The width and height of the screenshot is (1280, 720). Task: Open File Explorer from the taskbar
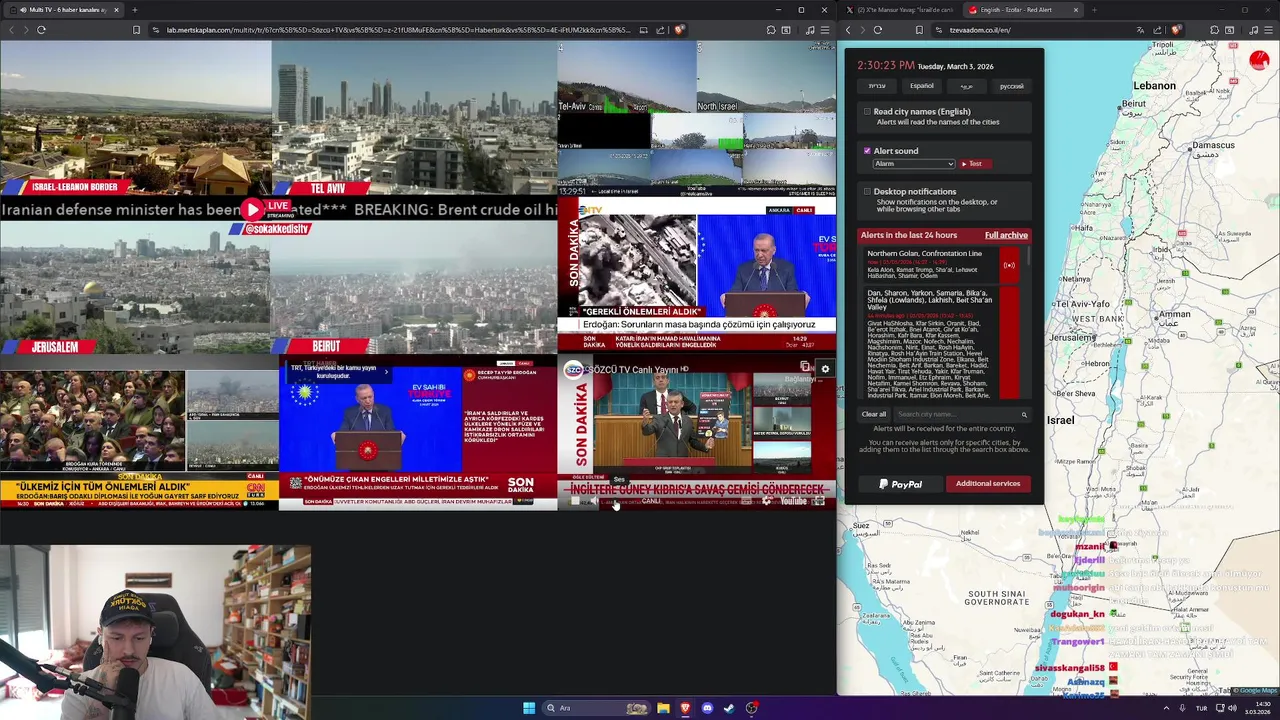tap(663, 708)
